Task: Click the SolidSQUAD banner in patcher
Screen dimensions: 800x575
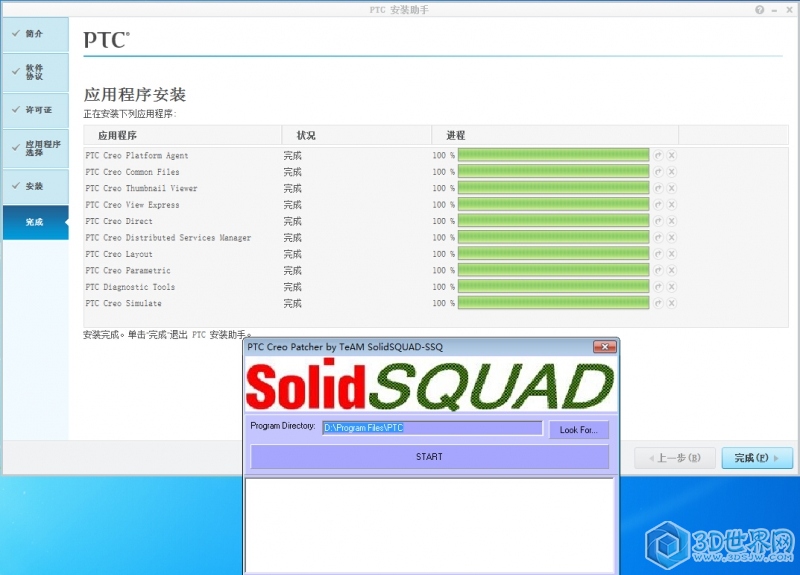Action: point(430,385)
